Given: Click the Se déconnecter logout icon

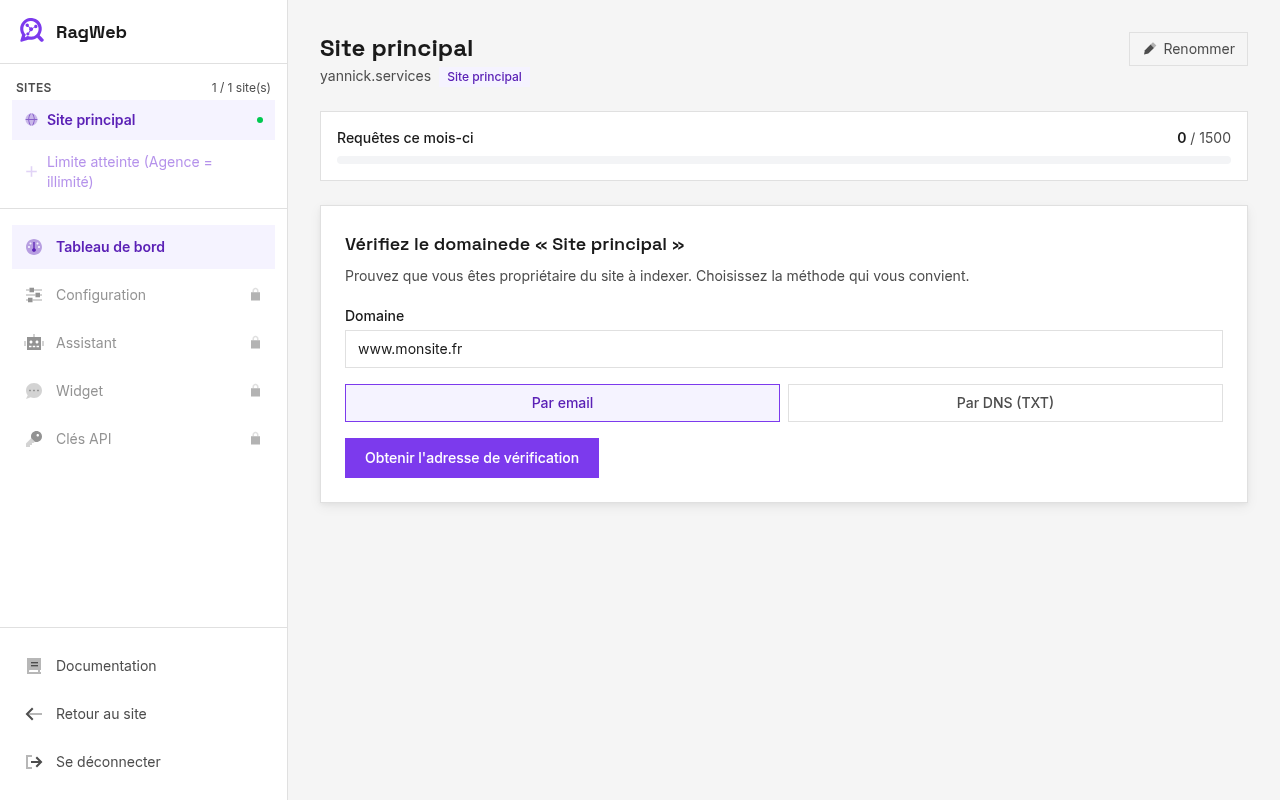Looking at the screenshot, I should point(34,762).
